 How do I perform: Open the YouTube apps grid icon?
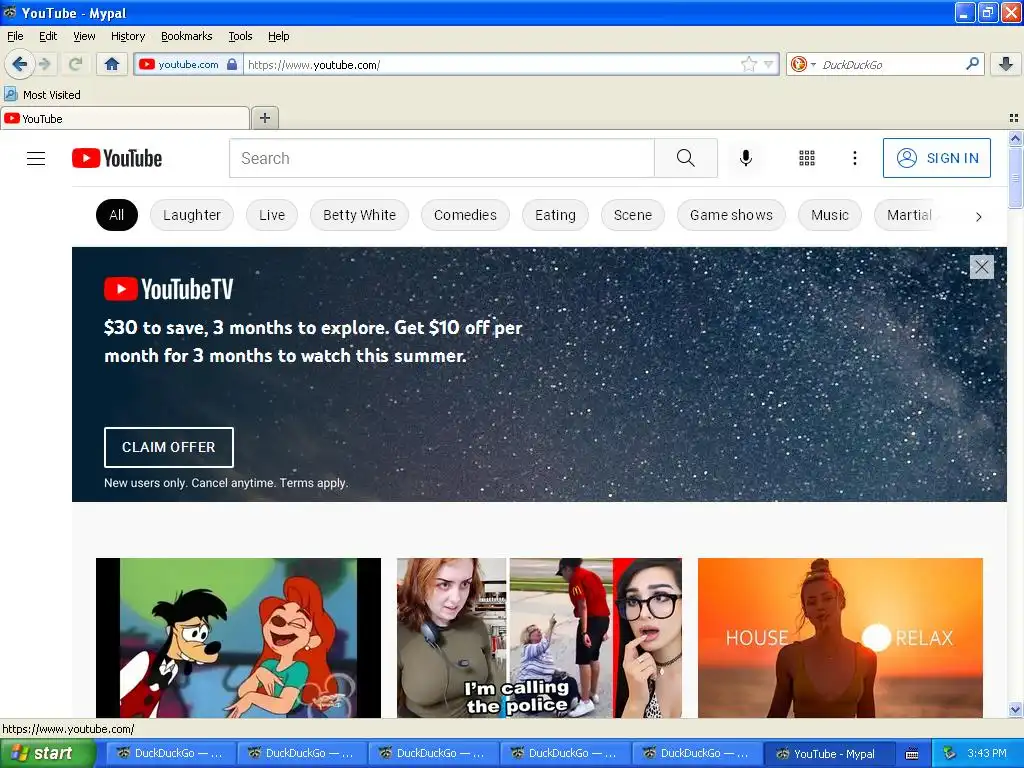807,158
